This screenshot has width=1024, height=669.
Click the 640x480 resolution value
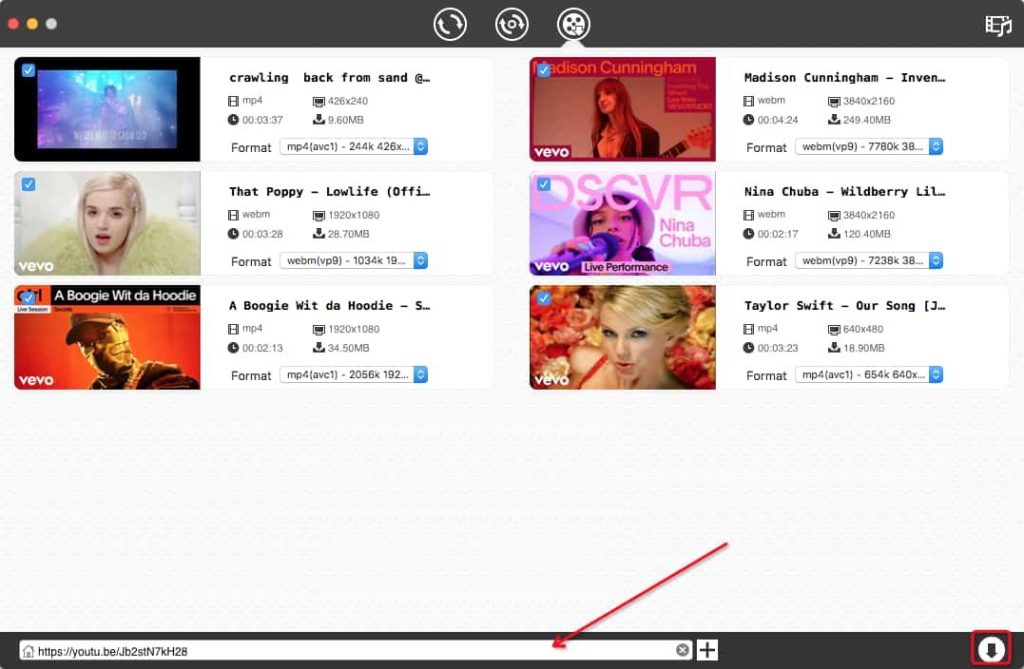point(863,329)
